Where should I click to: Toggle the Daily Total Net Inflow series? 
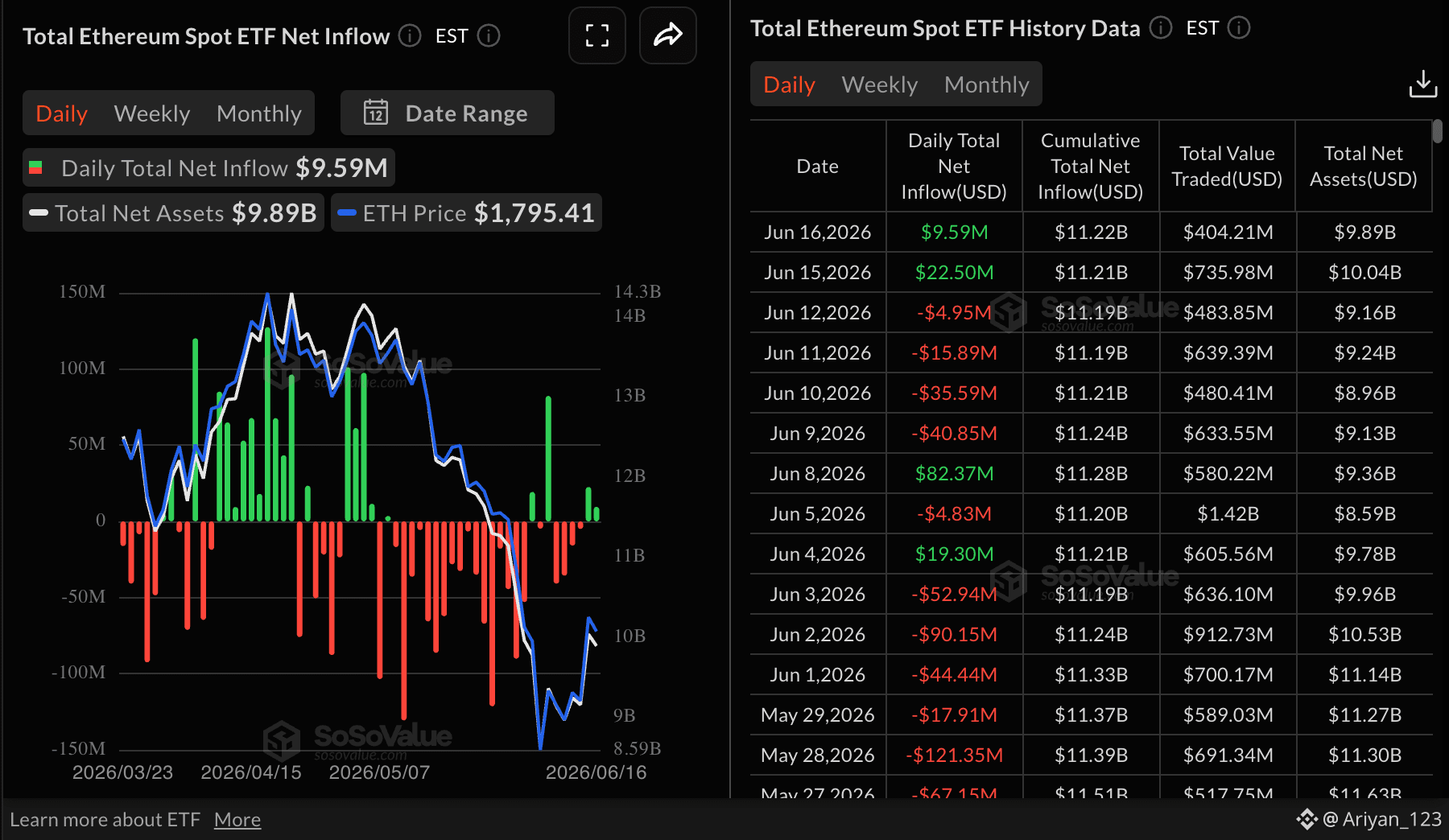(x=209, y=167)
